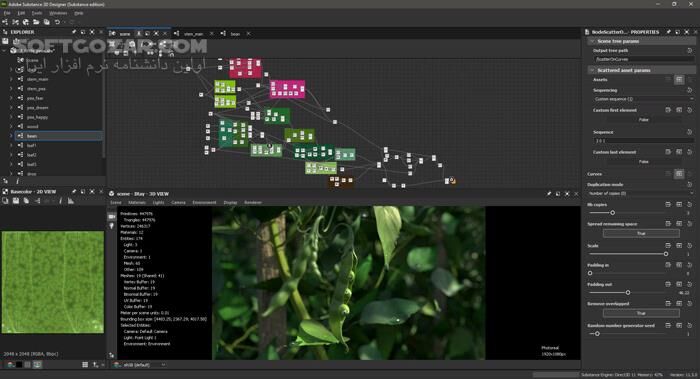Reset the Sequence value
The width and height of the screenshot is (700, 379).
689,132
